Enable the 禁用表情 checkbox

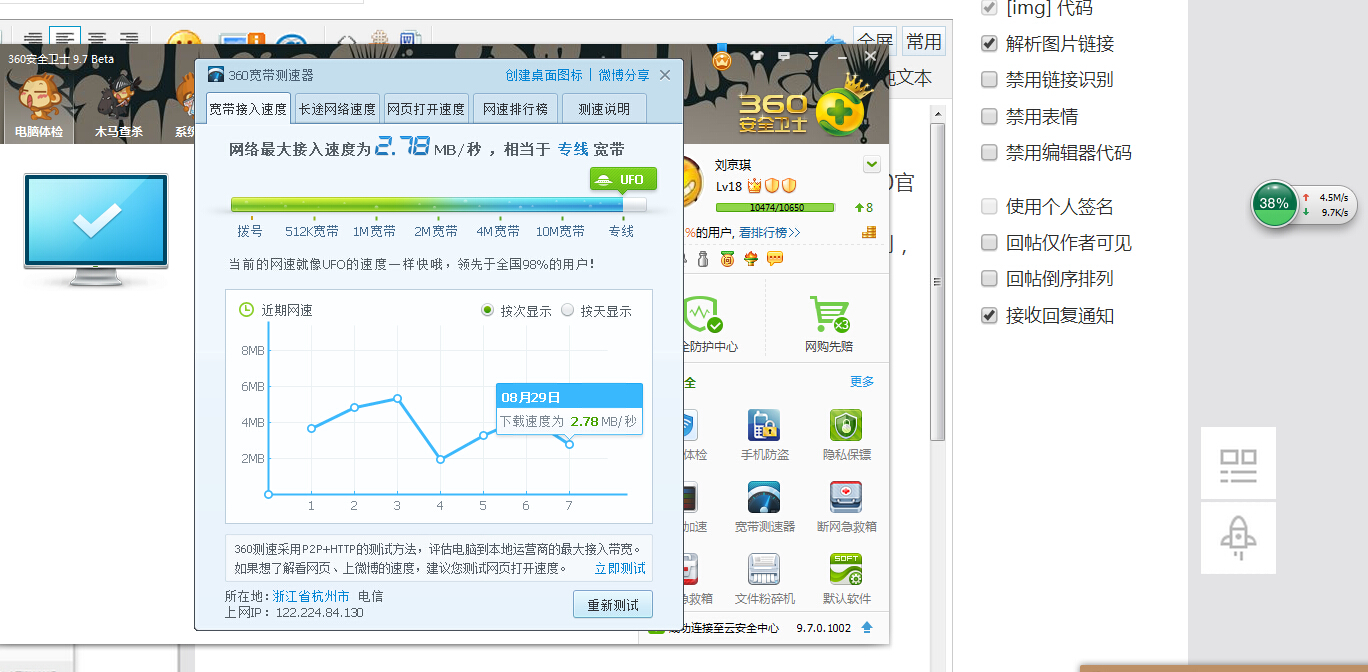click(x=989, y=117)
